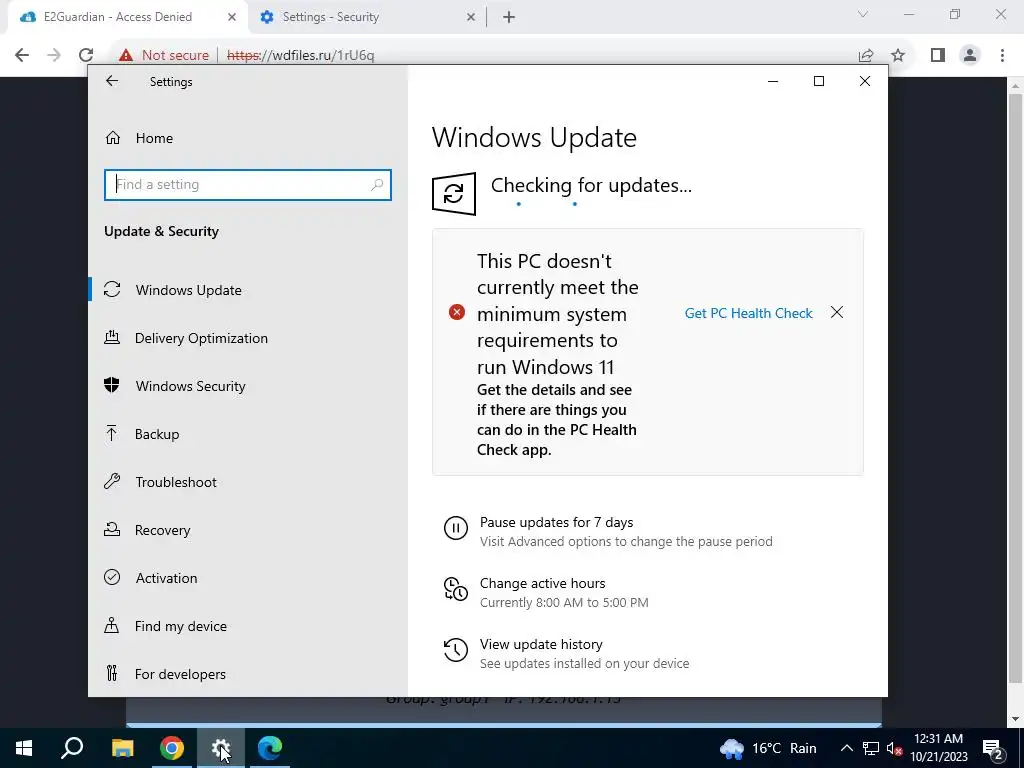Open File Explorer from taskbar
1024x768 pixels.
point(122,748)
